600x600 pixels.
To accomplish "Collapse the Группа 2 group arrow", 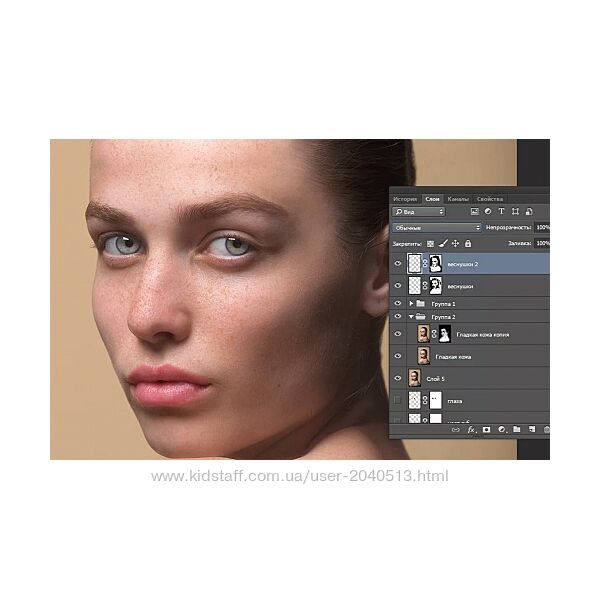I will coord(411,316).
